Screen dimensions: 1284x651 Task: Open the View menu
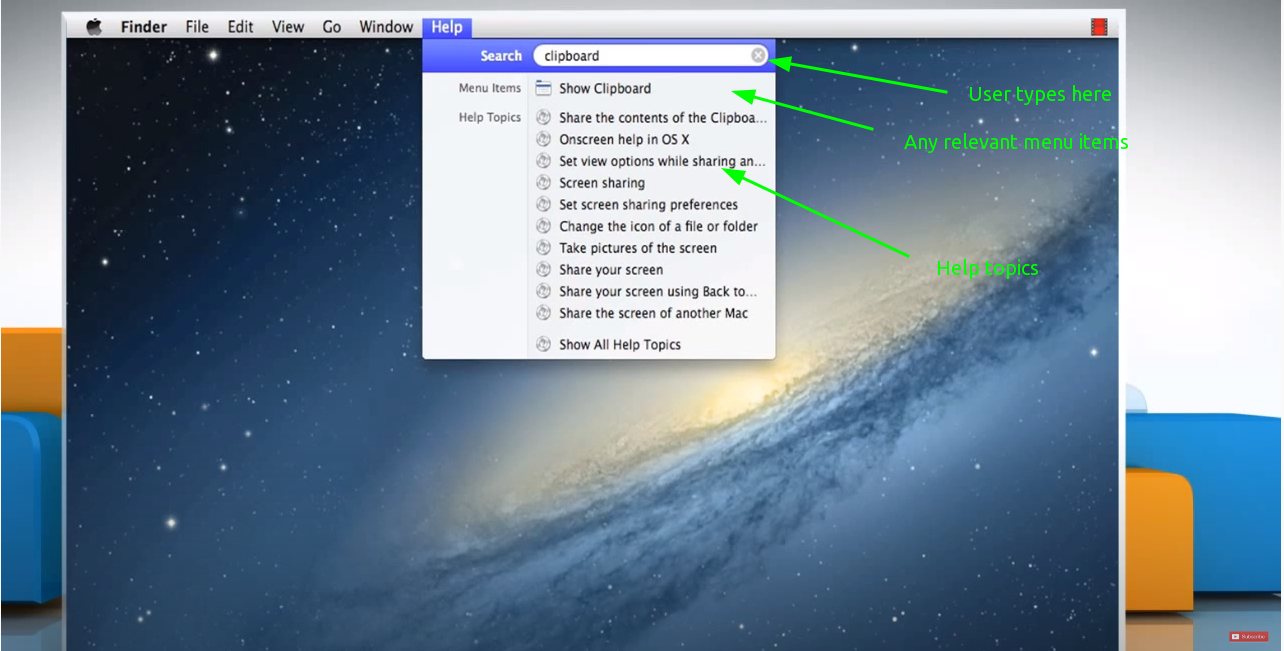[x=288, y=27]
